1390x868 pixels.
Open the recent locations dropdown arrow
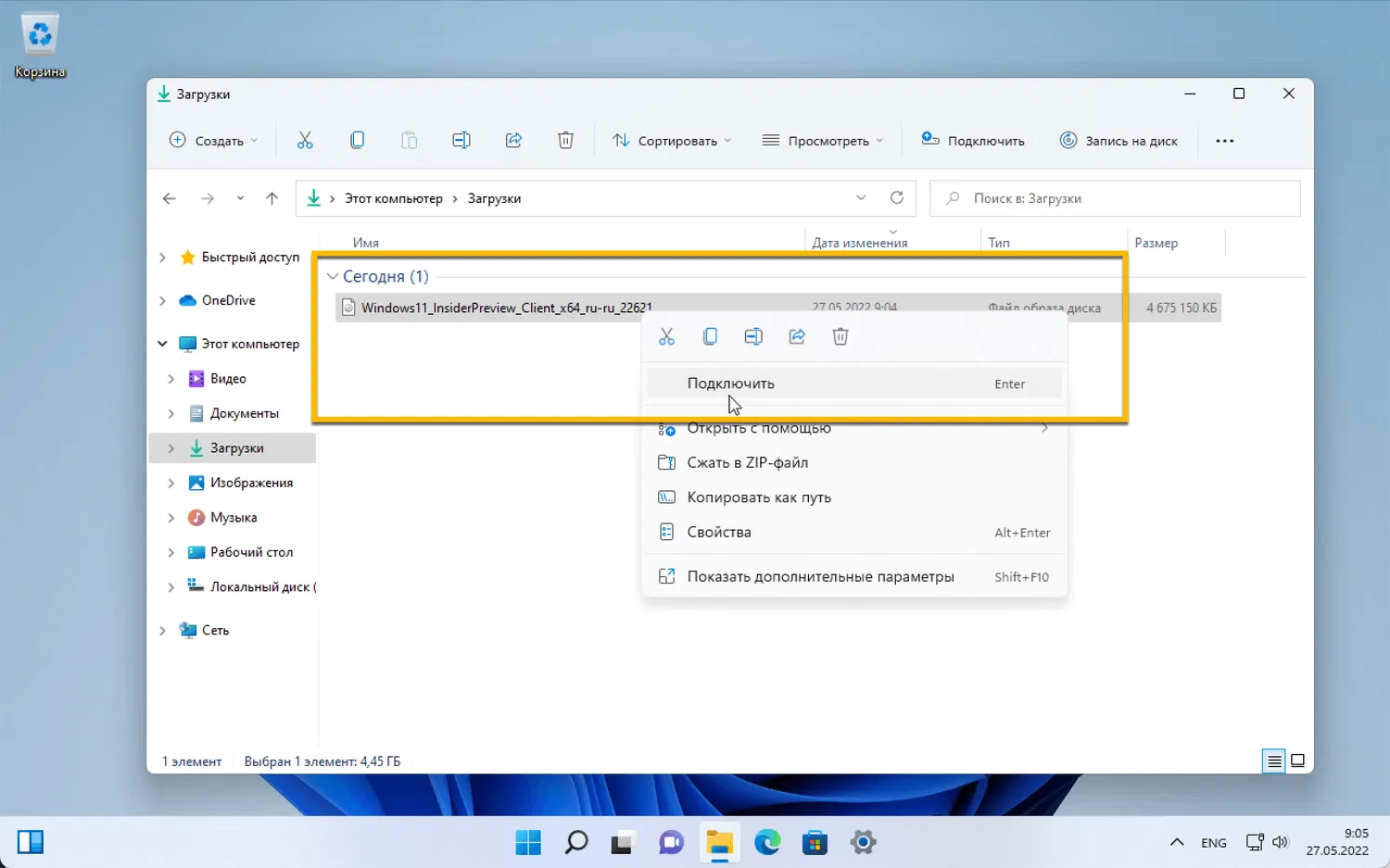click(240, 198)
